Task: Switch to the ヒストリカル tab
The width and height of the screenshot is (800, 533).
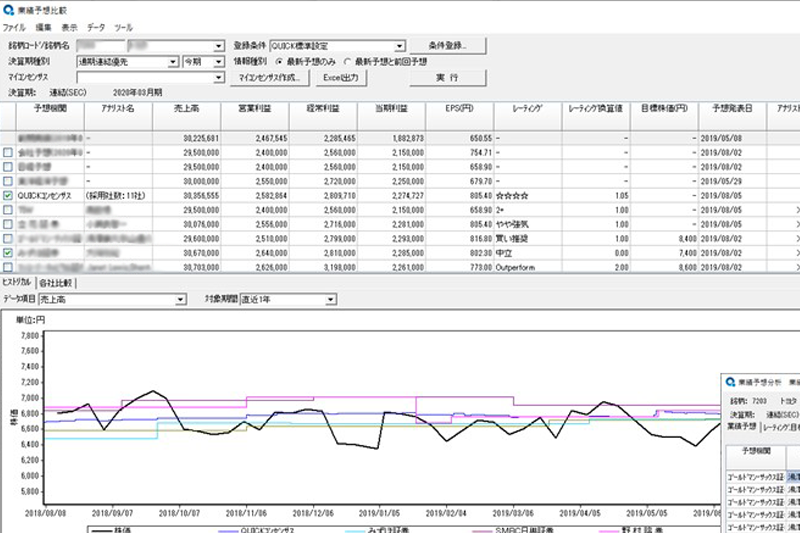Action: [x=17, y=282]
